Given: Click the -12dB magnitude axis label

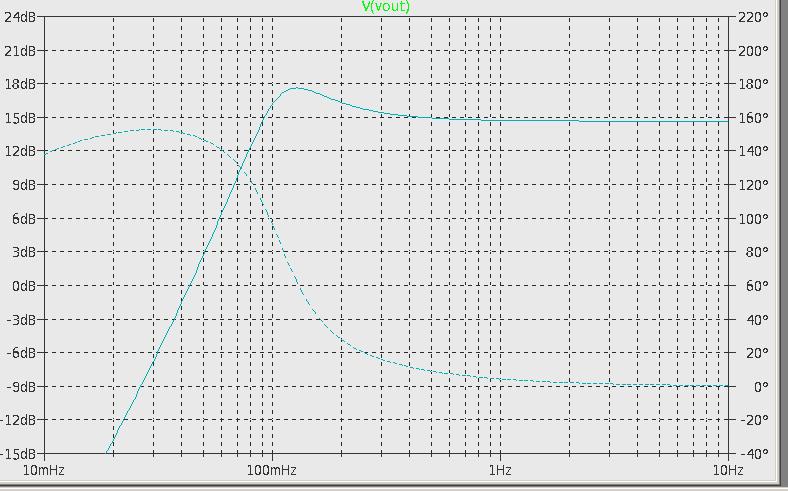Looking at the screenshot, I should pyautogui.click(x=18, y=420).
